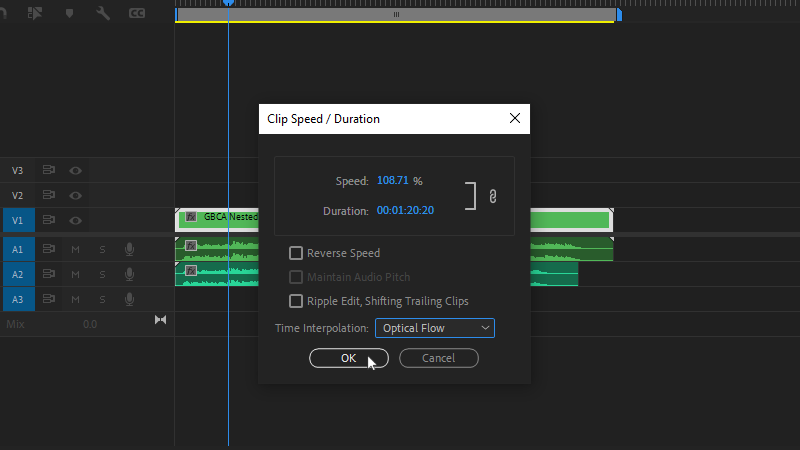800x450 pixels.
Task: Mute the A2 track
Action: point(76,274)
